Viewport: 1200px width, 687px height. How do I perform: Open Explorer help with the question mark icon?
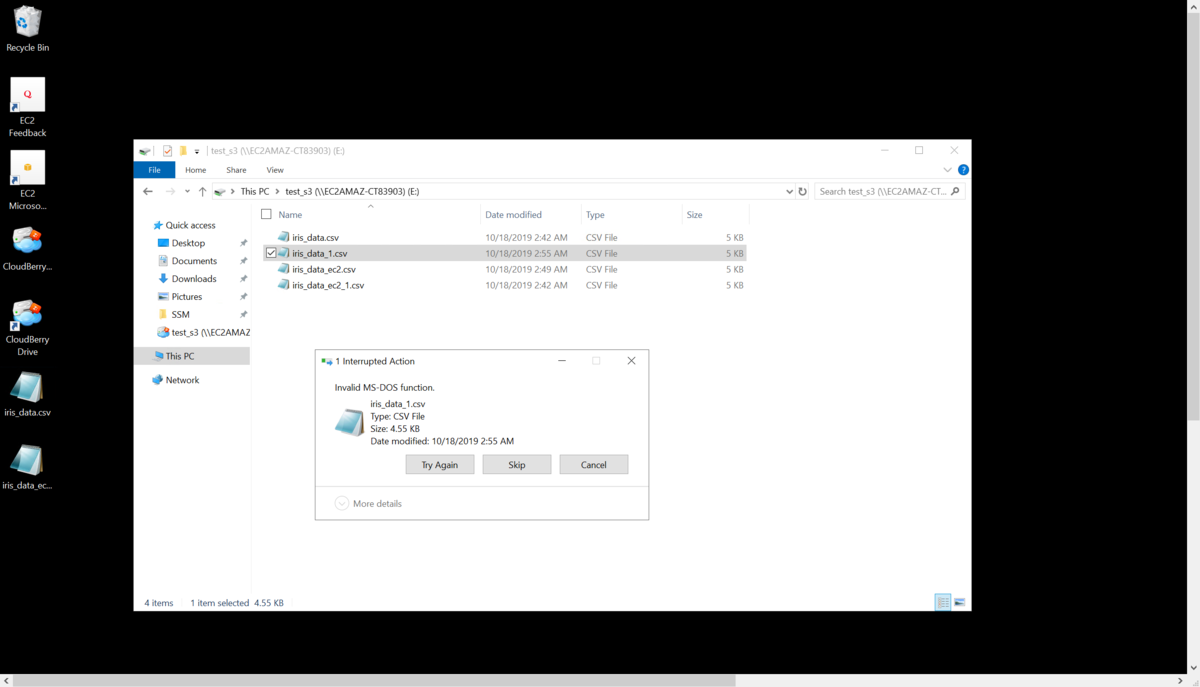click(963, 170)
